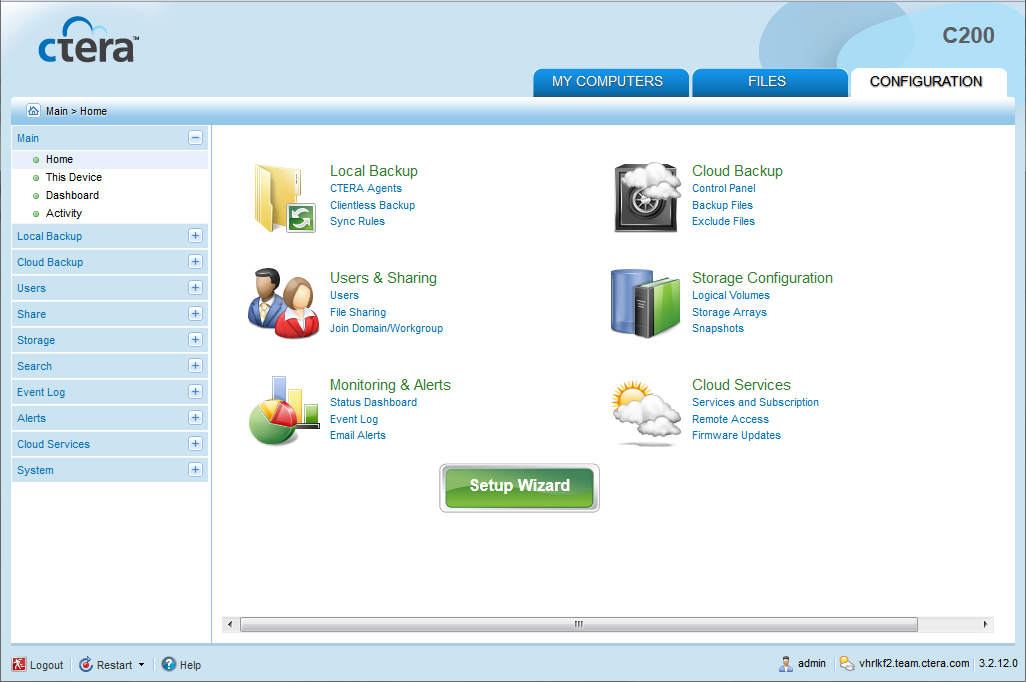Image resolution: width=1026 pixels, height=682 pixels.
Task: Launch the Setup Wizard button
Action: tap(520, 488)
